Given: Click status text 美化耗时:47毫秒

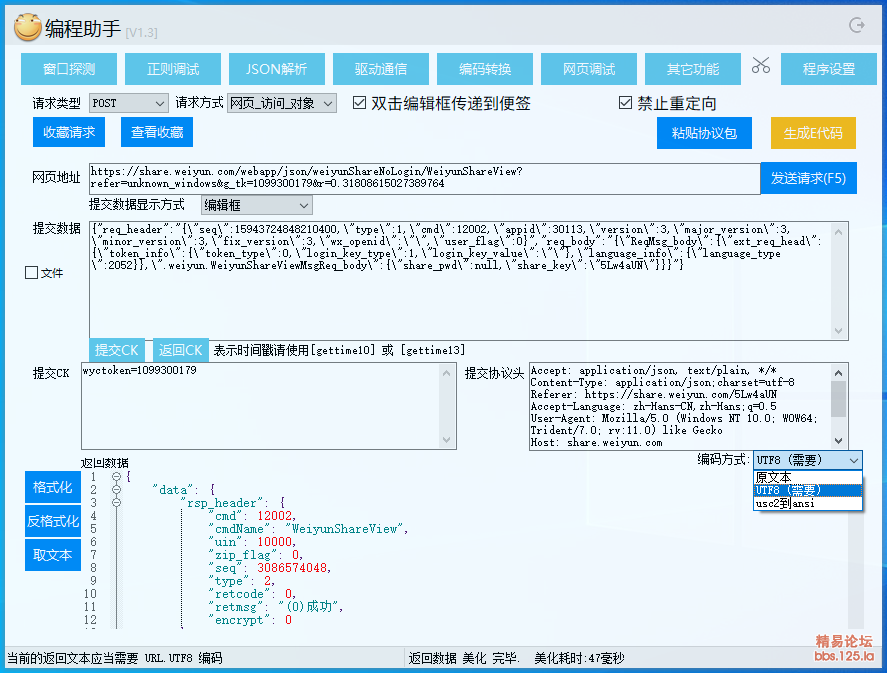Looking at the screenshot, I should coord(579,658).
